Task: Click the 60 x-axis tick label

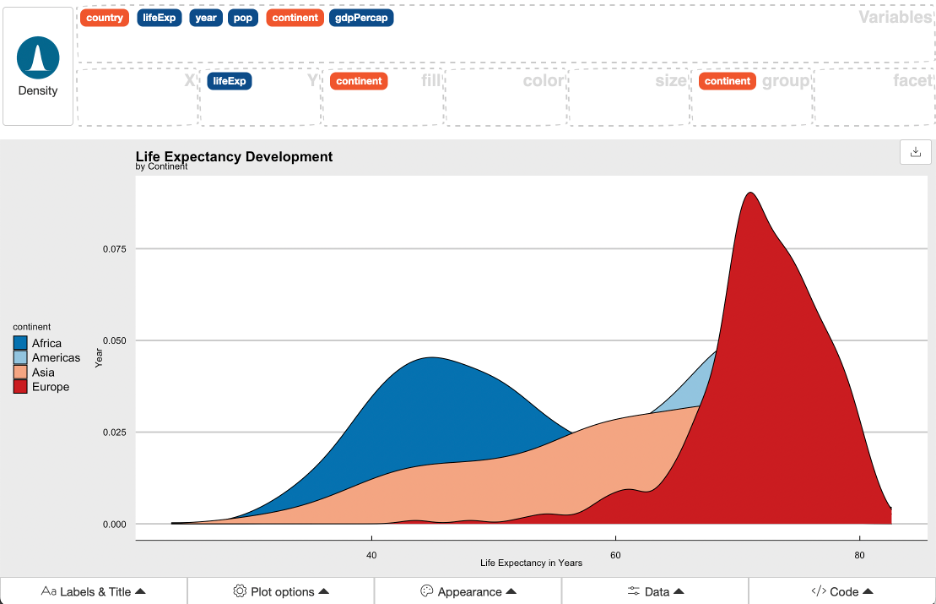Action: tap(615, 555)
